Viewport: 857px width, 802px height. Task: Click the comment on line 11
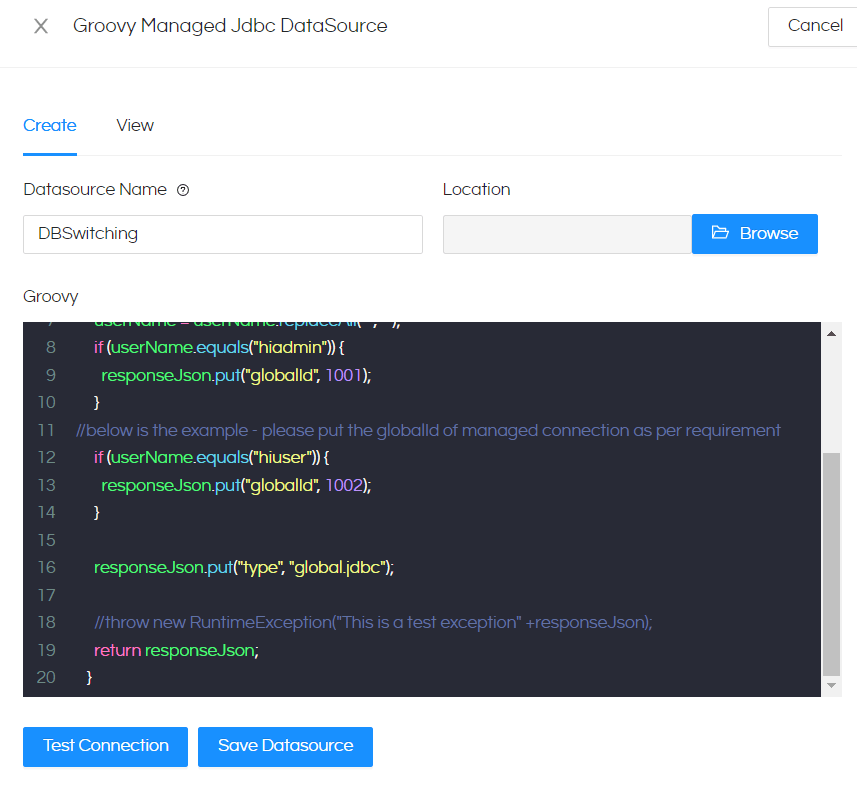pyautogui.click(x=428, y=430)
